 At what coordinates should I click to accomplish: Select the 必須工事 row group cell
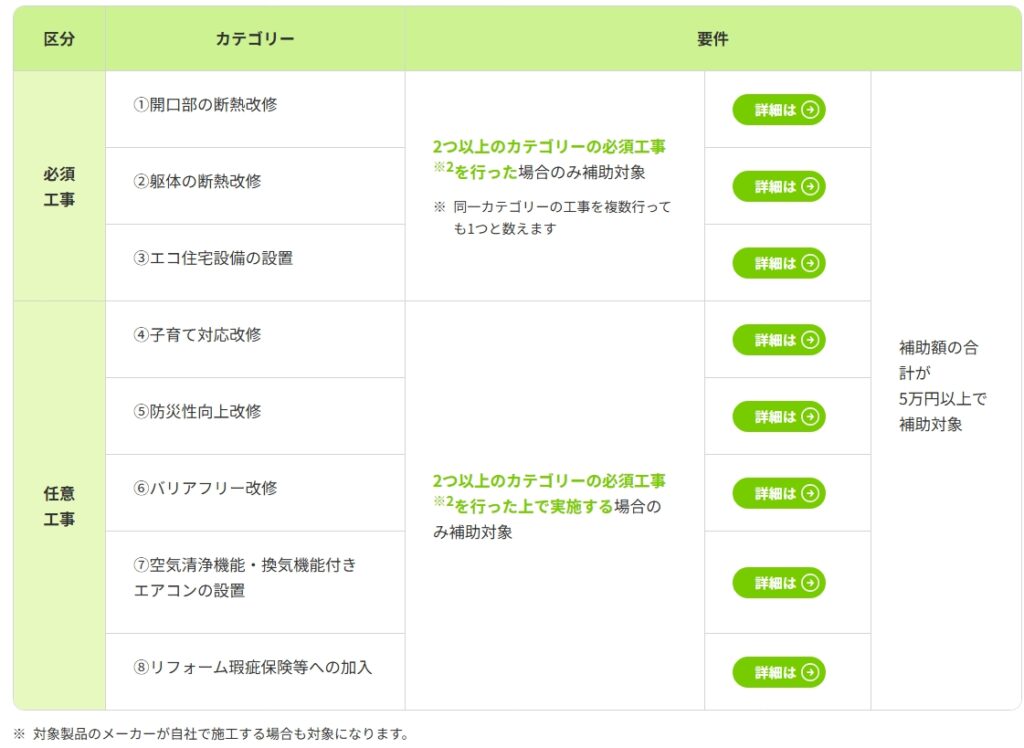point(59,186)
